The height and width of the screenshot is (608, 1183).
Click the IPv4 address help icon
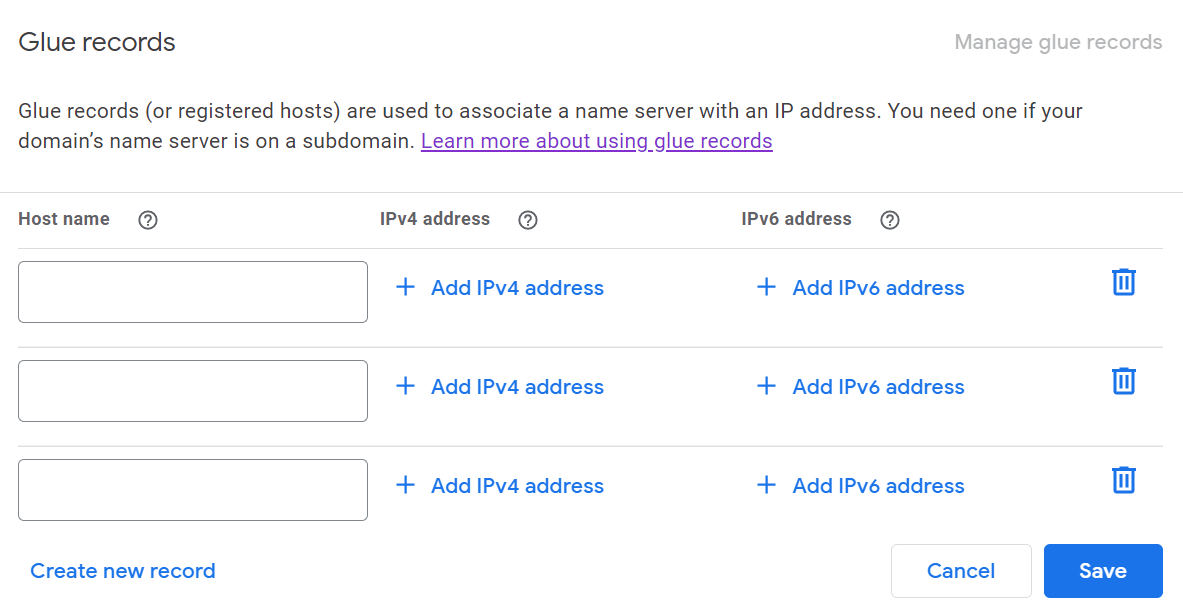click(528, 220)
